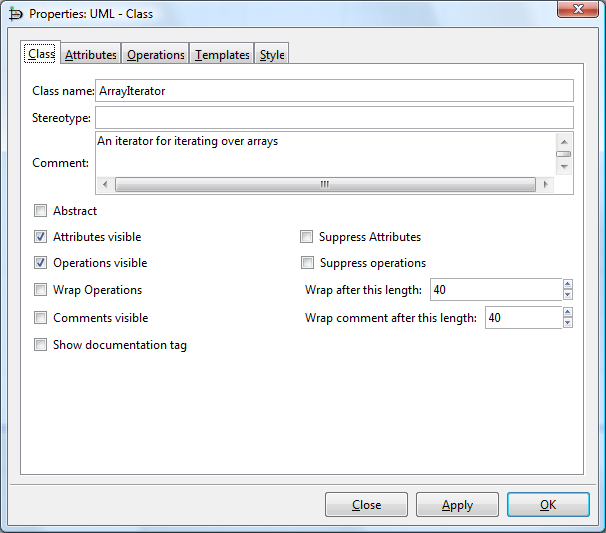
Task: Increase Wrap after this length value
Action: tap(567, 284)
